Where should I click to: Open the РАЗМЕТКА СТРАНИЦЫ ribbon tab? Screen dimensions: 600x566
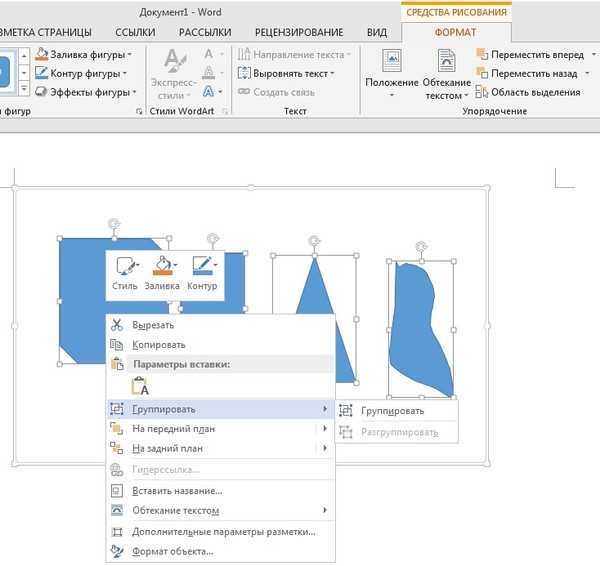tap(45, 32)
